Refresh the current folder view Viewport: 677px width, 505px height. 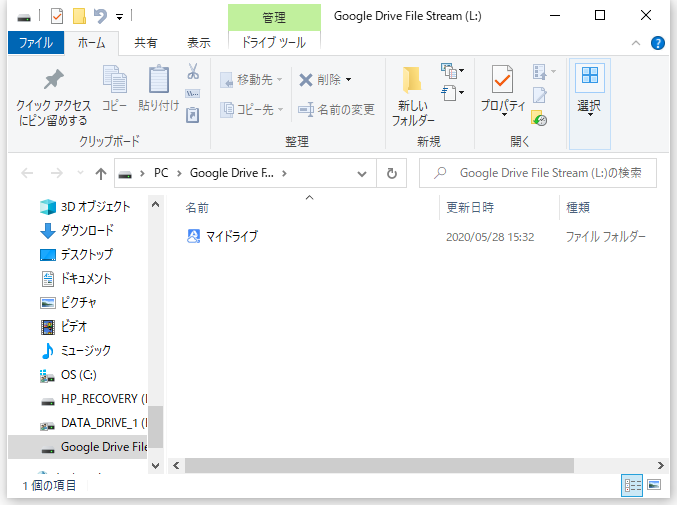(x=392, y=174)
